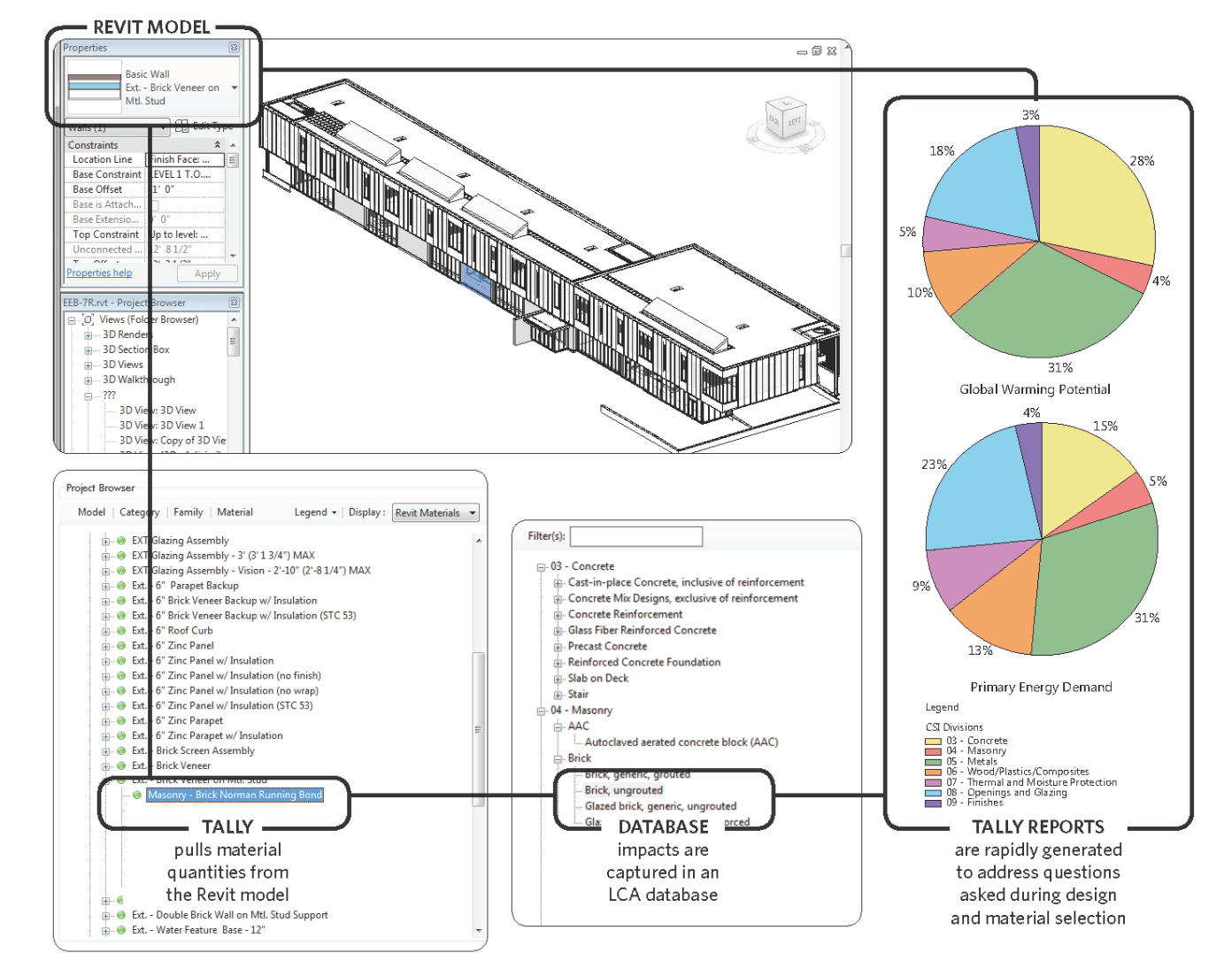Click green dot beside 6" Zinc Panel
Viewport: 1232px width, 953px height.
coord(121,646)
